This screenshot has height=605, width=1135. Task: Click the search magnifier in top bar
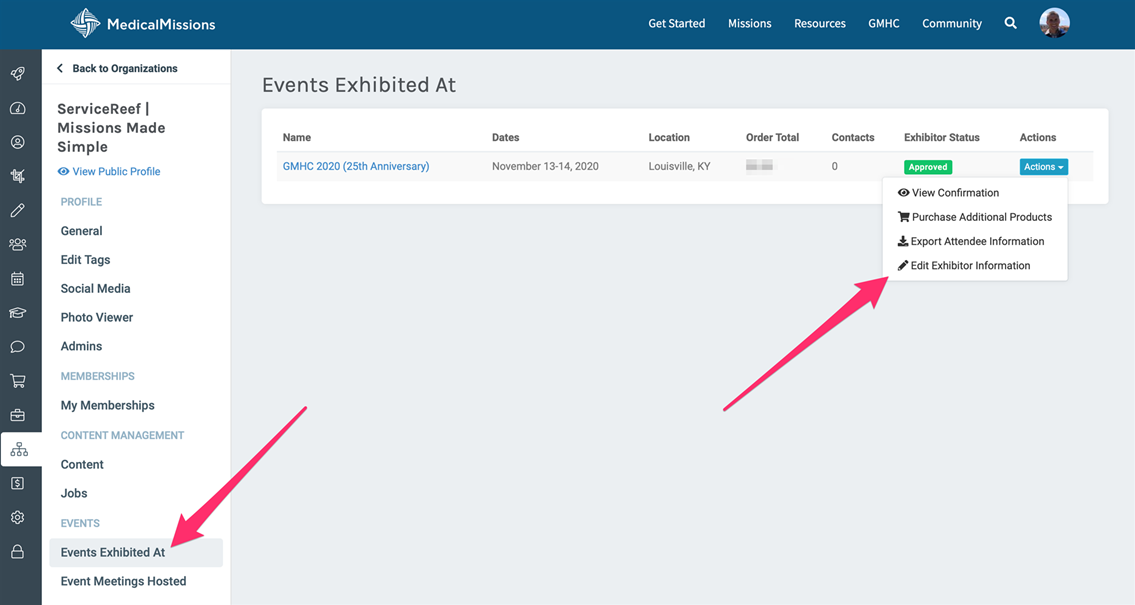coord(1011,23)
